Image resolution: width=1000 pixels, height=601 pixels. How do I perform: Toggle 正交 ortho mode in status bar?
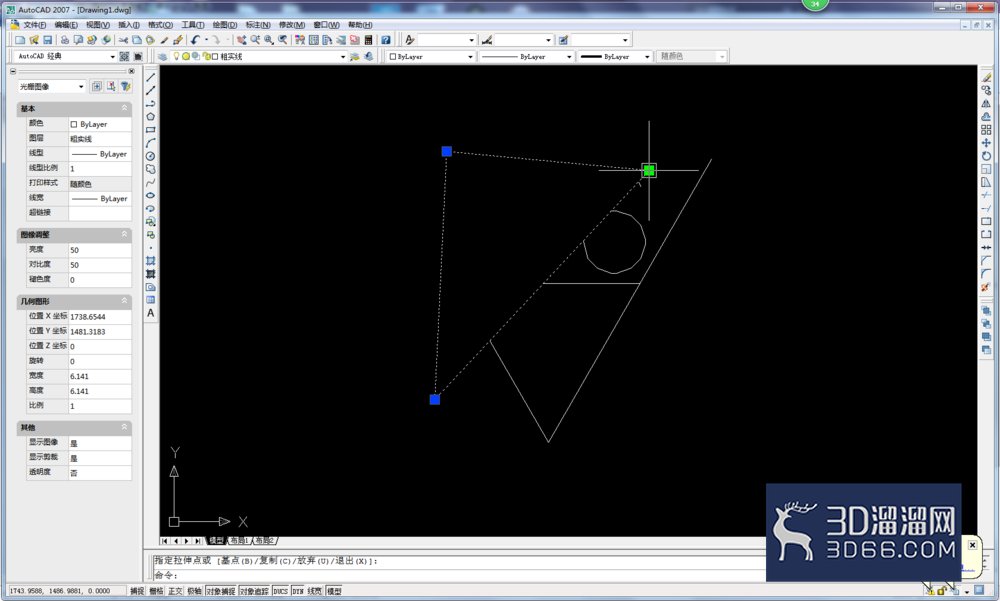[x=175, y=591]
